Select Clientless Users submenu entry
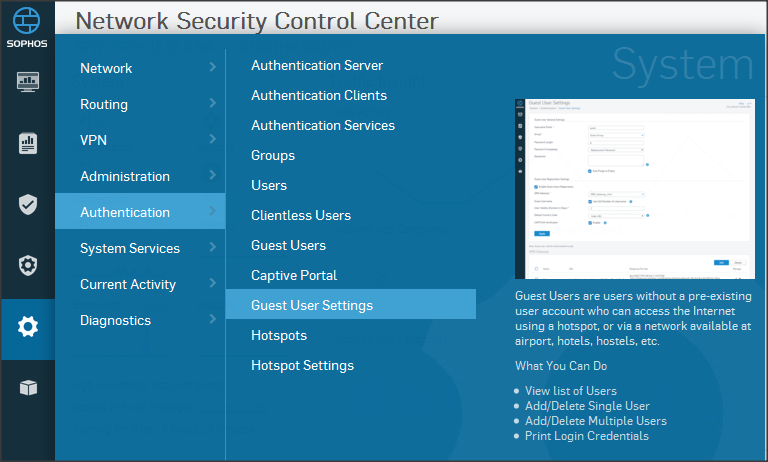 (x=301, y=215)
